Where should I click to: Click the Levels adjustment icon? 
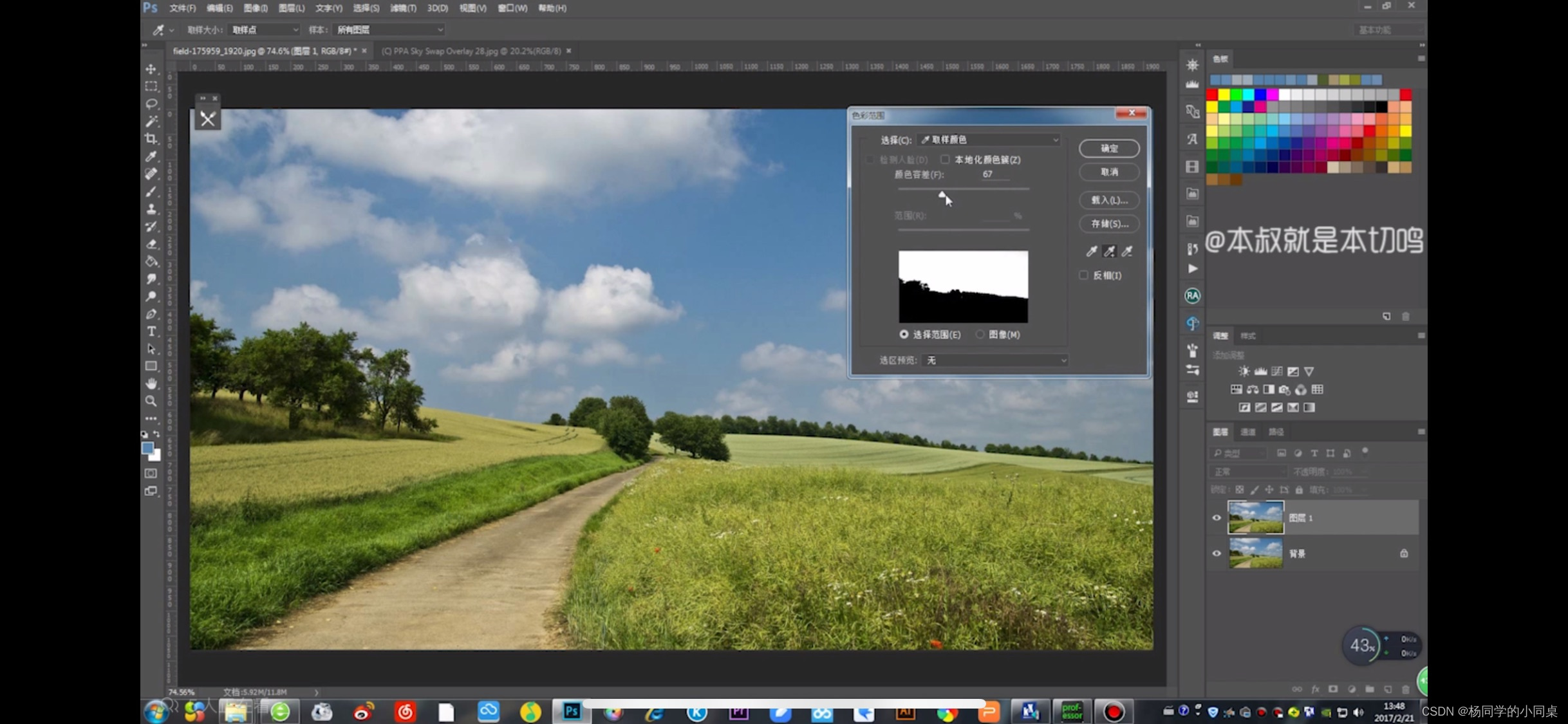coord(1260,371)
